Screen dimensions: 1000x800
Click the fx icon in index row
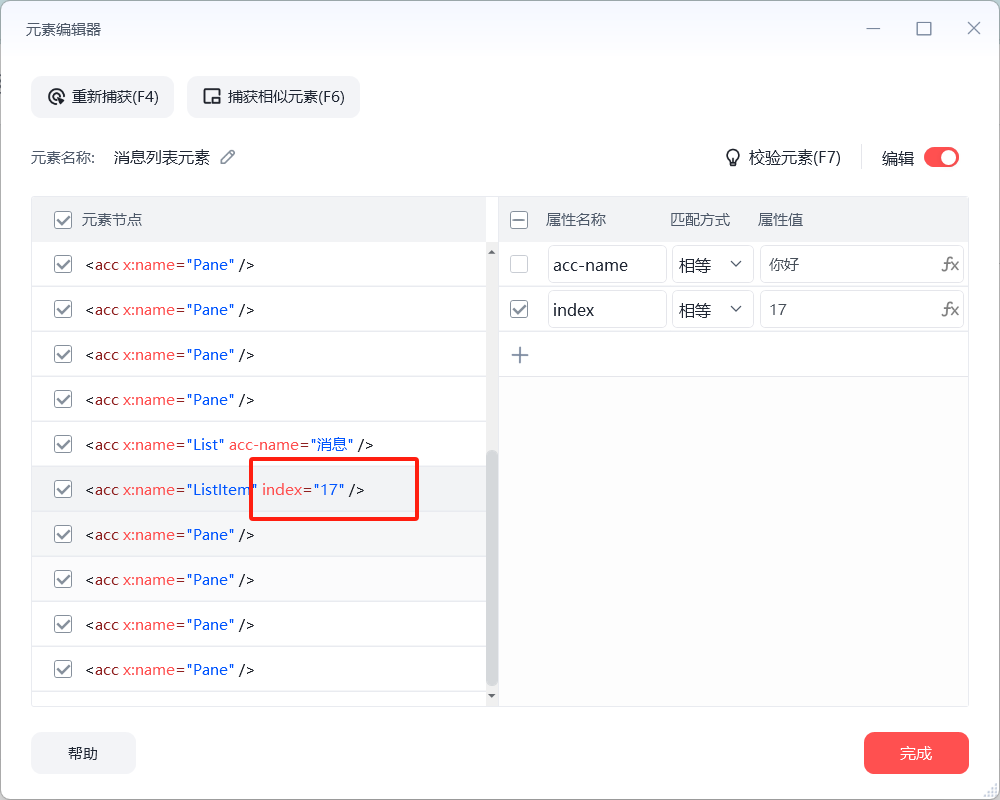950,309
